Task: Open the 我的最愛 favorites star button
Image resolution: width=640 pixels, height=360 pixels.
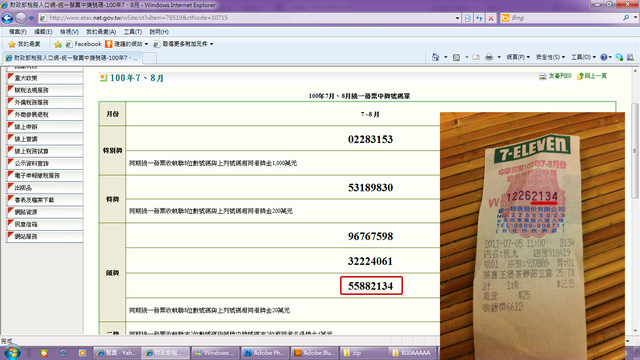Action: tap(24, 44)
